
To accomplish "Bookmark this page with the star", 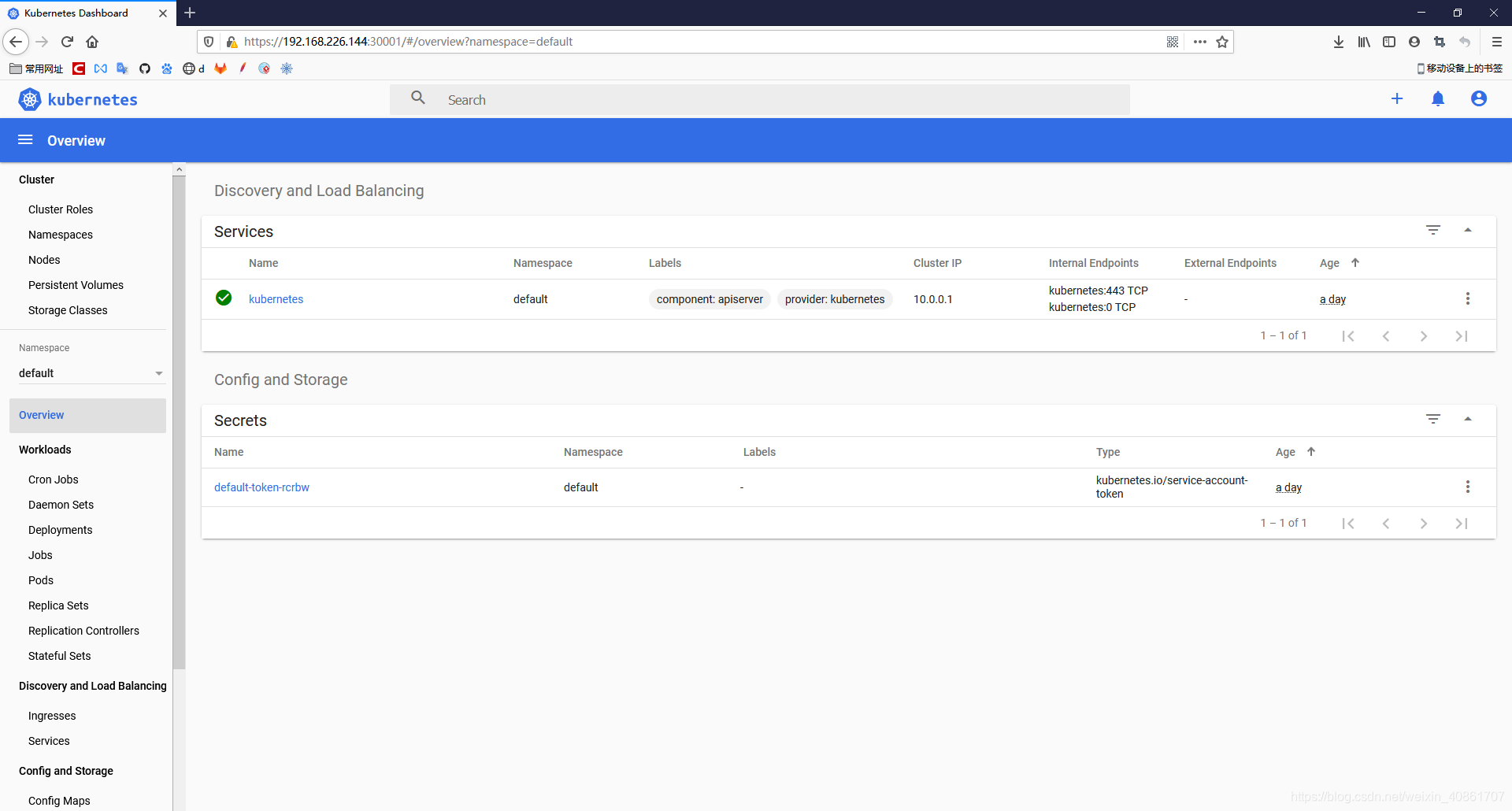I will point(1222,42).
